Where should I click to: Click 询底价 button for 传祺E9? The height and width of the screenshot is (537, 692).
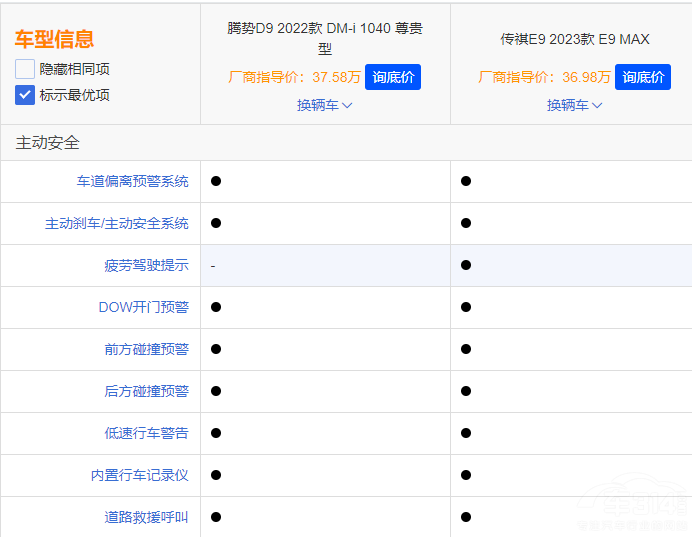tap(642, 77)
